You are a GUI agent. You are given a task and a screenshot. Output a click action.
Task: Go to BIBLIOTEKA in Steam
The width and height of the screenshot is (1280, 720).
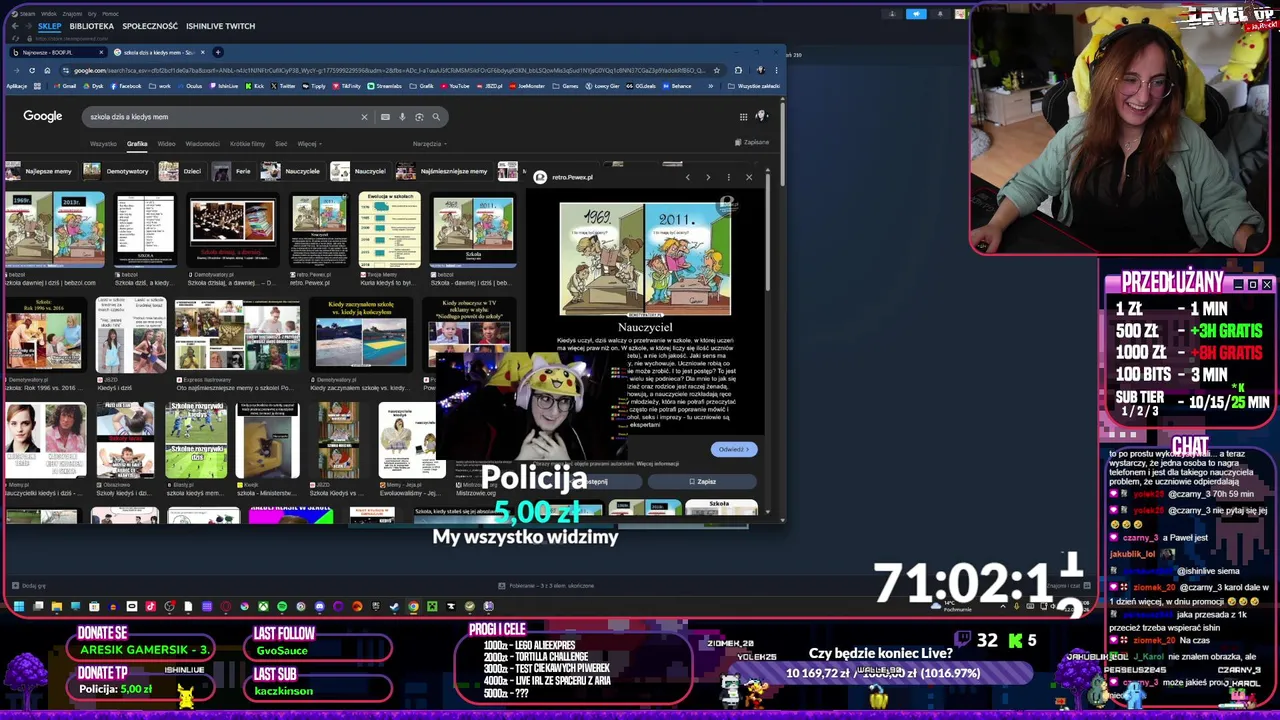click(x=92, y=26)
